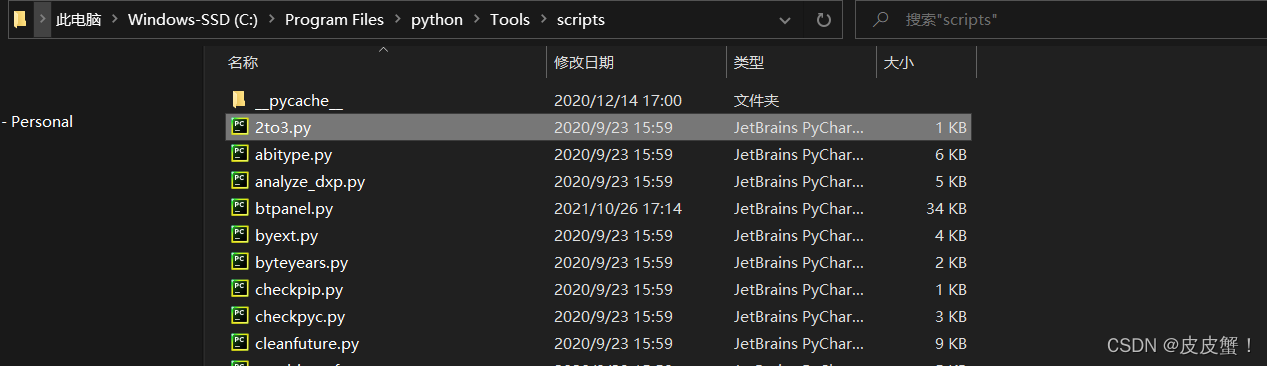Click the PyCharm icon of checkpyc.py
Image resolution: width=1267 pixels, height=366 pixels.
click(239, 316)
